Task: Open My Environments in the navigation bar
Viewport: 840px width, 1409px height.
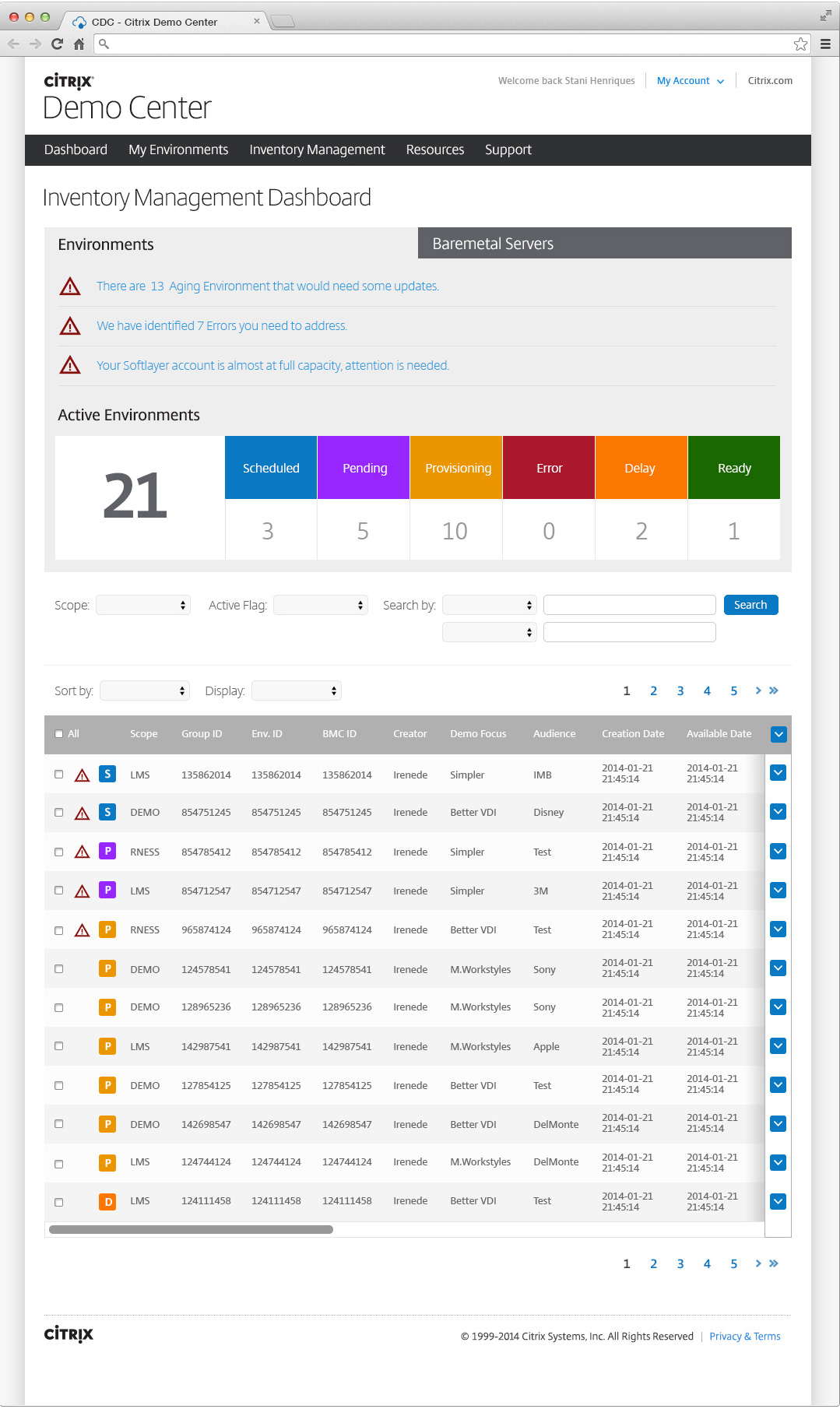Action: click(178, 149)
